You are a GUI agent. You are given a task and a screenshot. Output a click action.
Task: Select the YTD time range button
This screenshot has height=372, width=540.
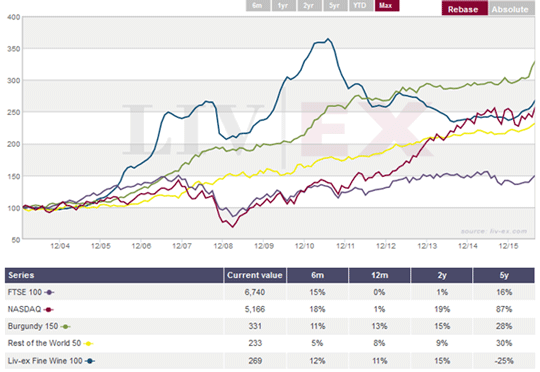tap(361, 6)
